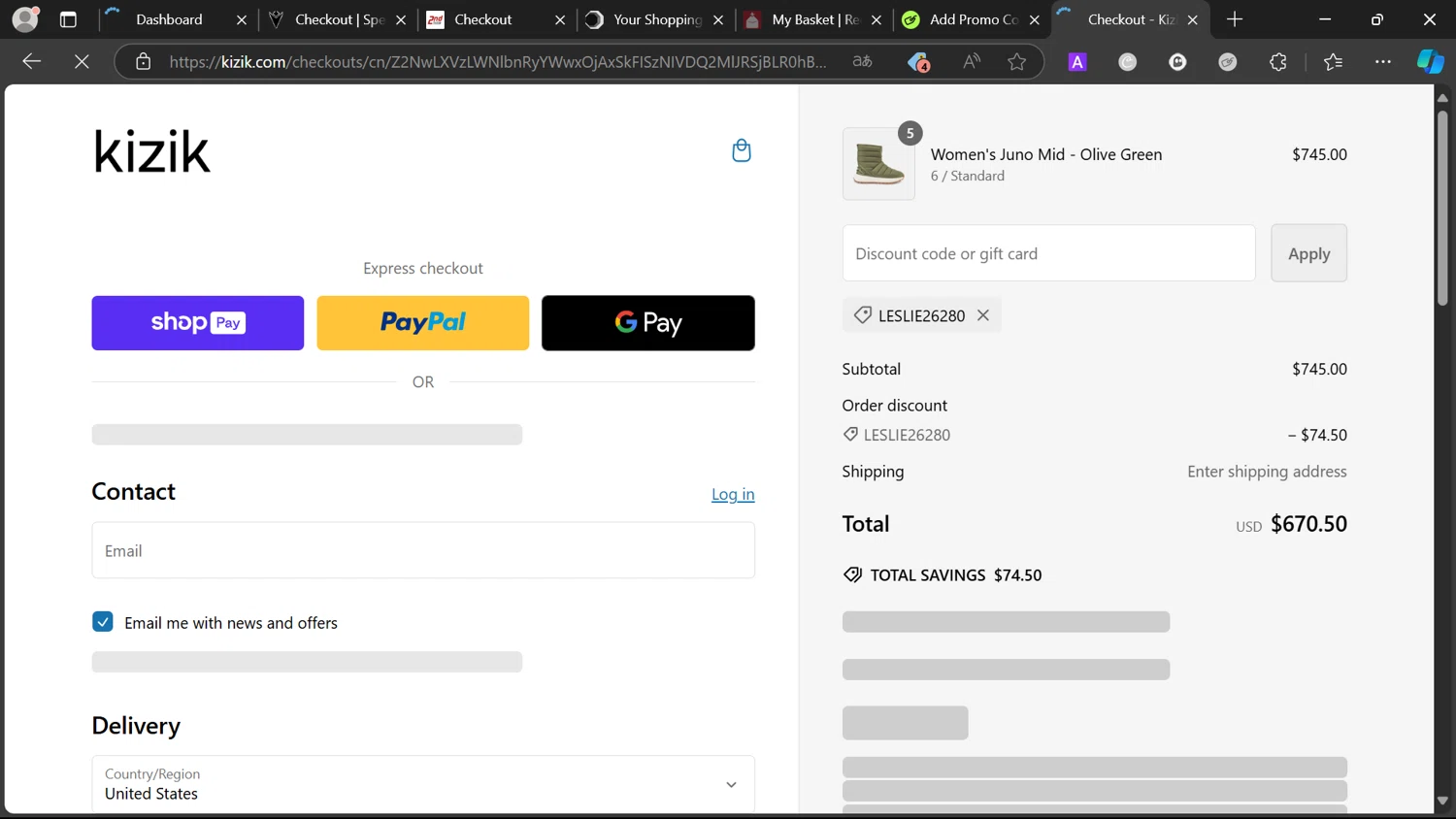Pay with Google Pay button
This screenshot has height=819, width=1456.
coord(648,323)
